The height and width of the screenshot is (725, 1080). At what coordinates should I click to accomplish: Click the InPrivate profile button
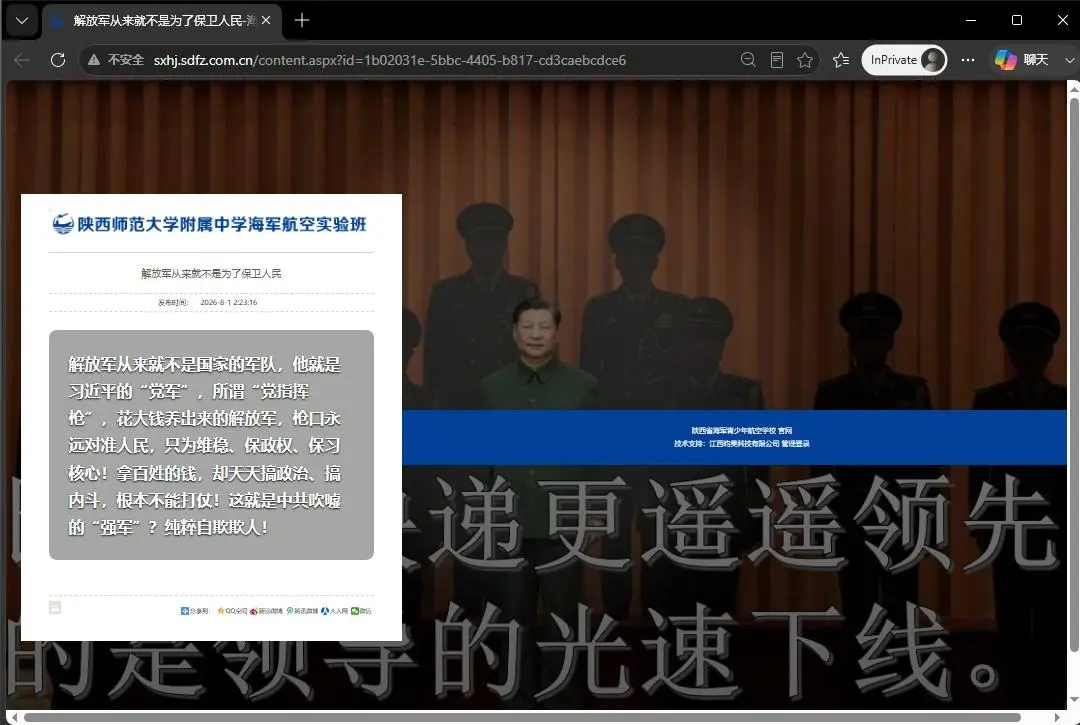(904, 60)
